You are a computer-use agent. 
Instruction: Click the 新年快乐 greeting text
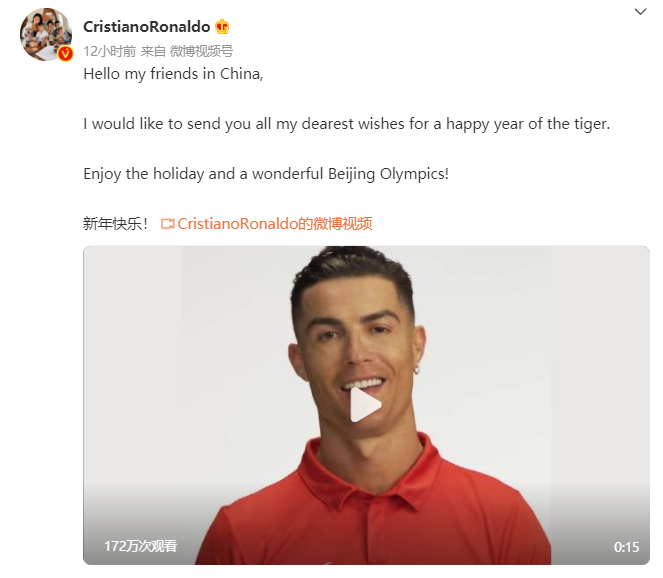coord(115,224)
